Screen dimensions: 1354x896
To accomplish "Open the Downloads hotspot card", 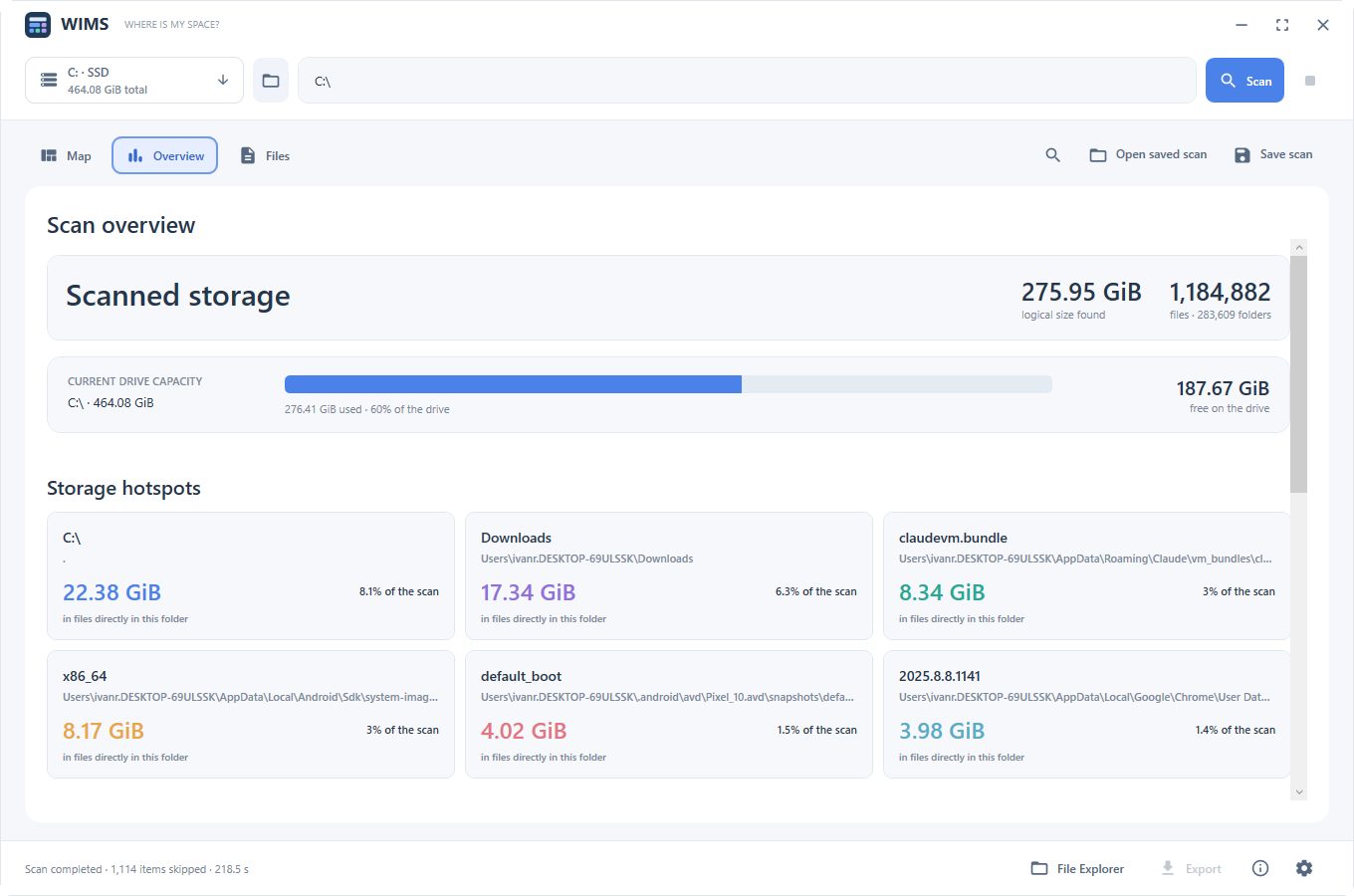I will [x=669, y=576].
